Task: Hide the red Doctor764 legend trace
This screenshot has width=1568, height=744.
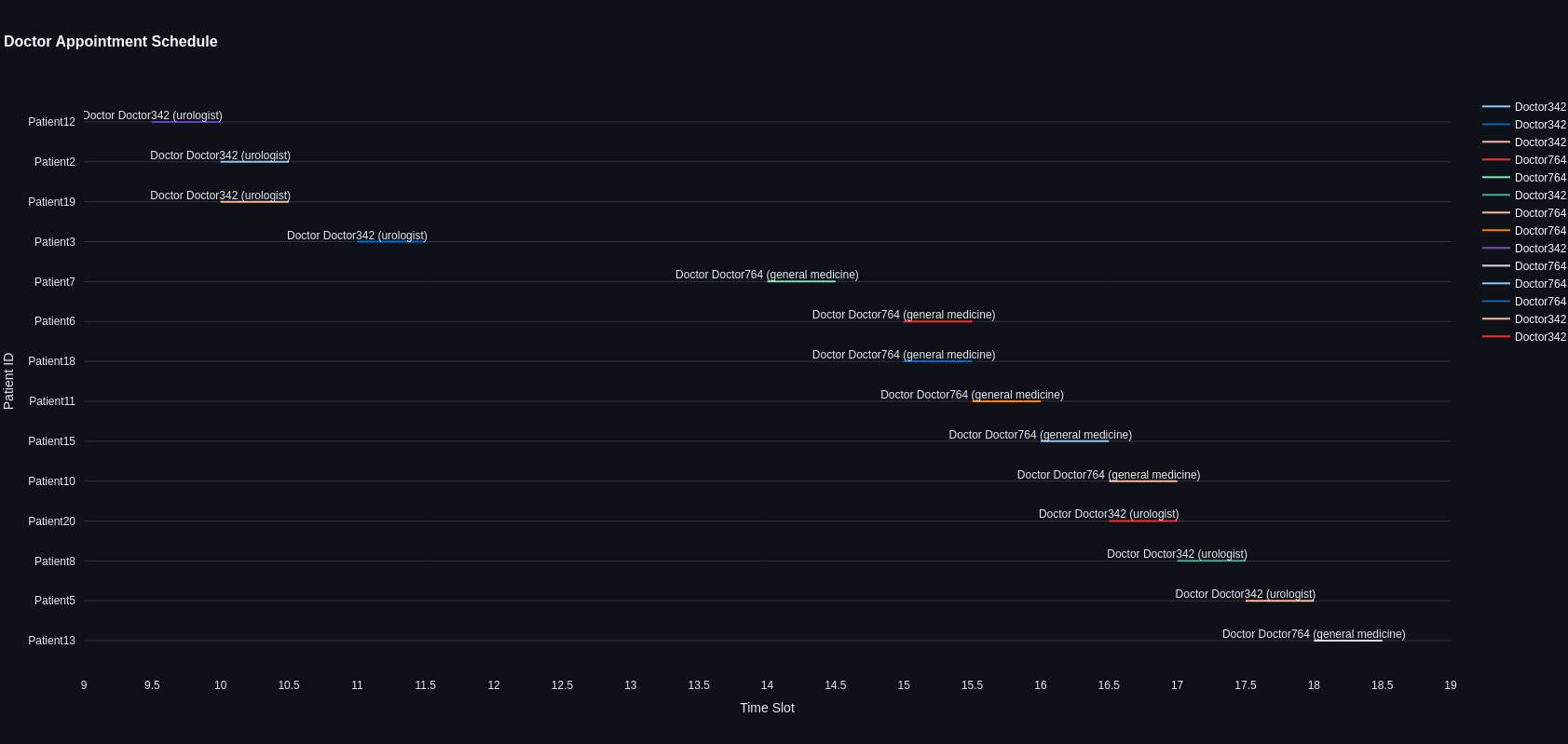Action: (1524, 160)
